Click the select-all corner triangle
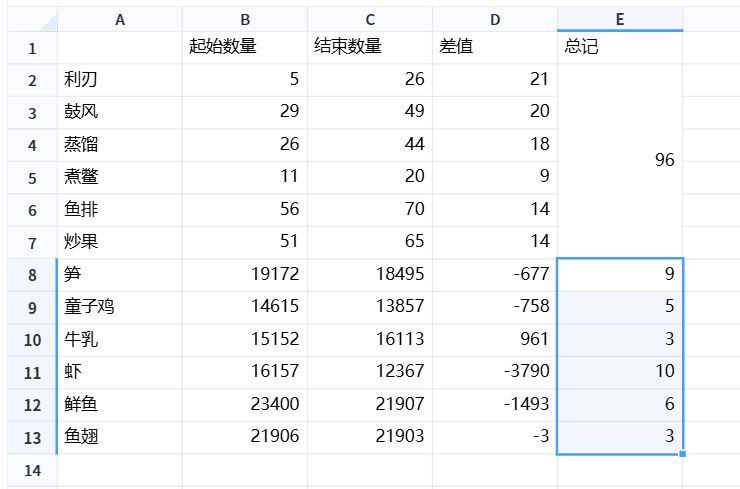The height and width of the screenshot is (489, 740). pos(49,23)
